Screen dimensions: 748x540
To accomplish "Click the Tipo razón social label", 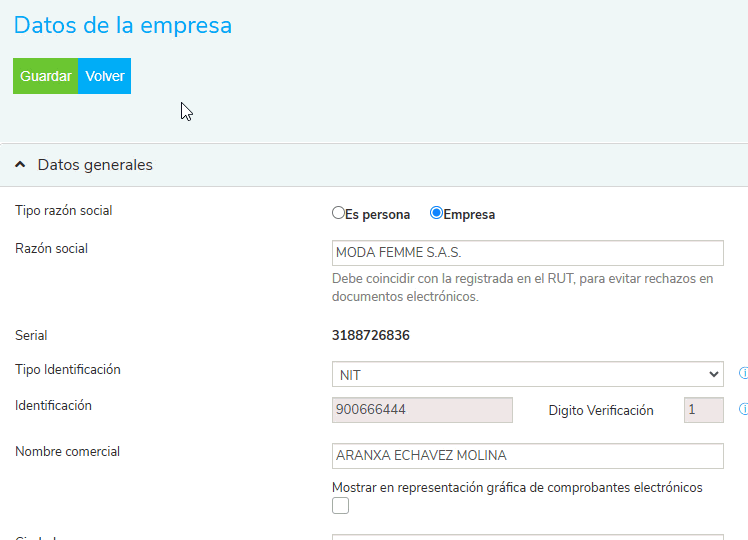I will (63, 211).
